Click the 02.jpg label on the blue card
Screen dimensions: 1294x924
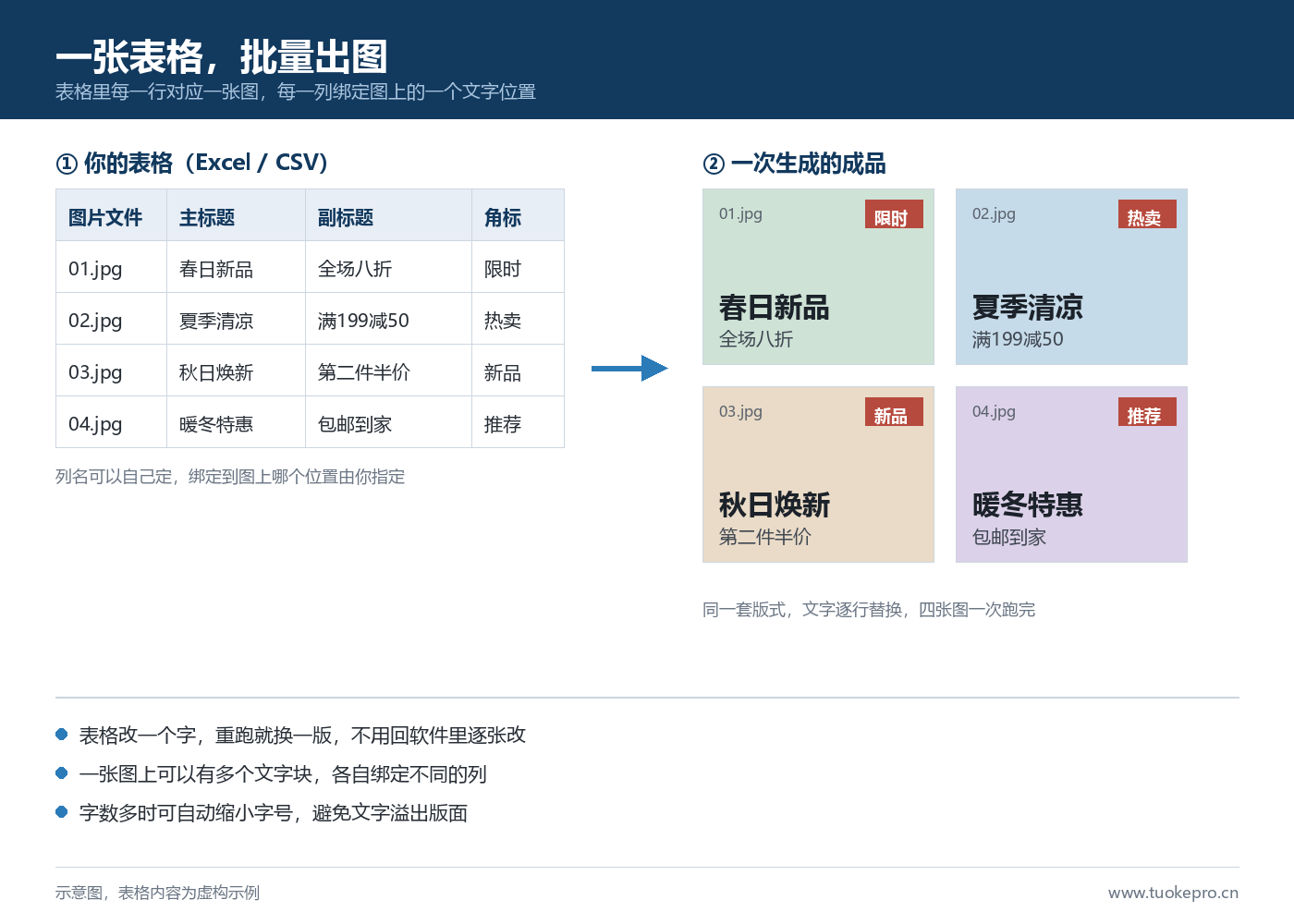994,214
